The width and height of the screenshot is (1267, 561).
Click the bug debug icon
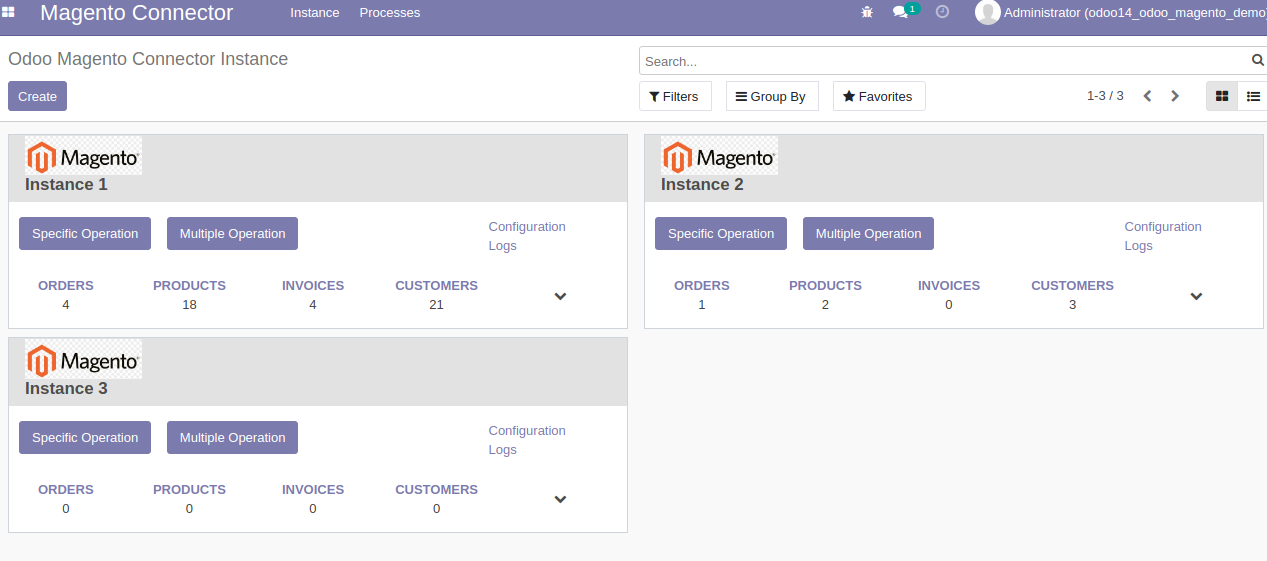point(867,12)
